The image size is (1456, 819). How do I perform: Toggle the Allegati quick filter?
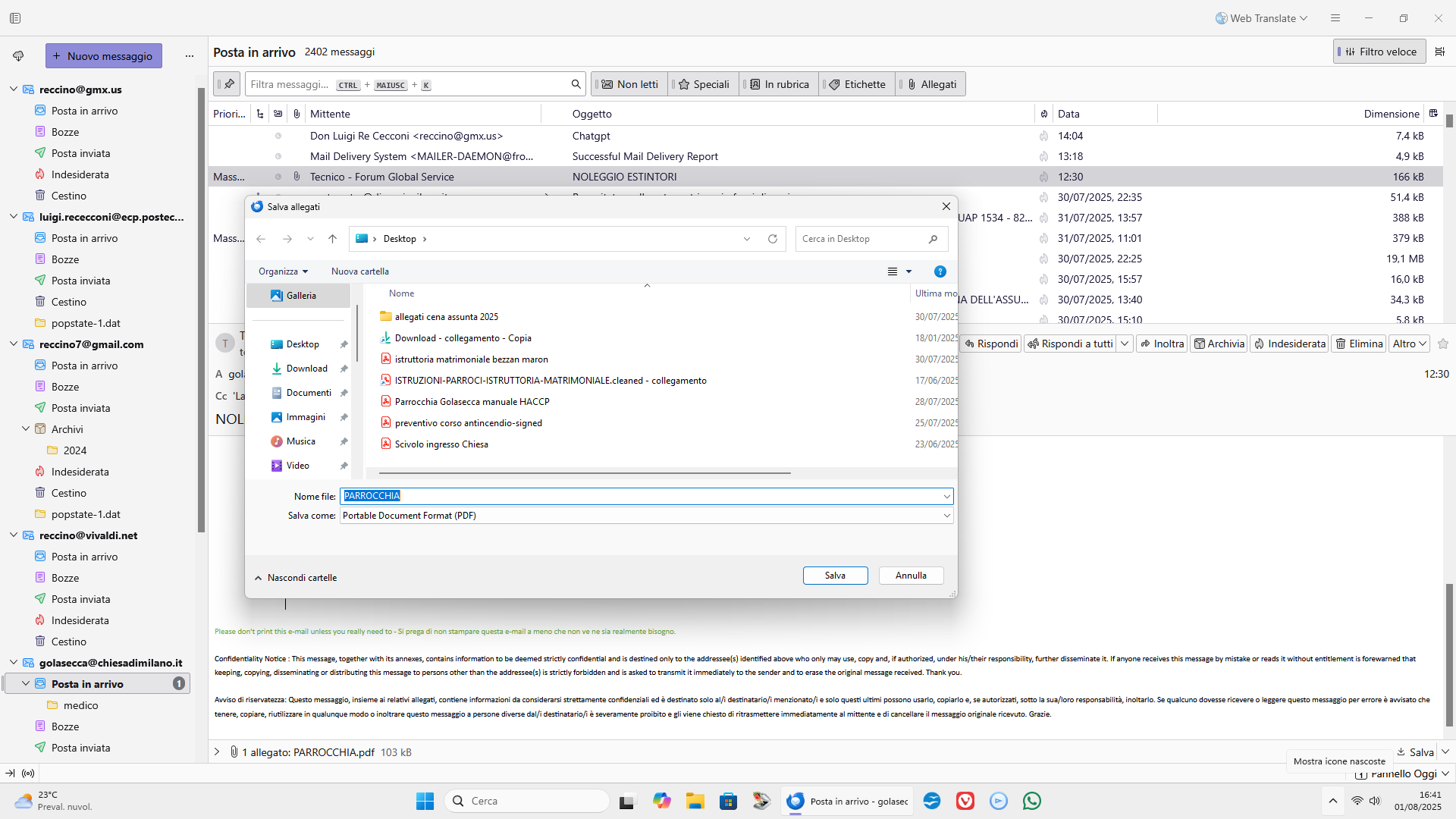(x=930, y=84)
